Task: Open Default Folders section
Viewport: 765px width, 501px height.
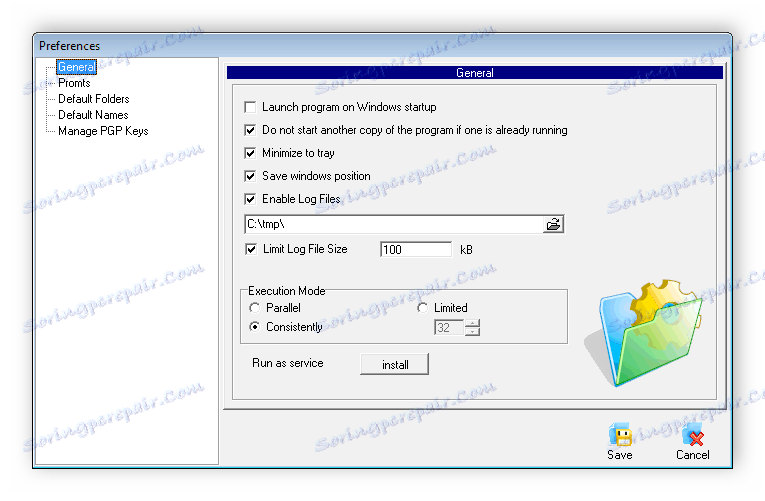Action: pyautogui.click(x=94, y=99)
